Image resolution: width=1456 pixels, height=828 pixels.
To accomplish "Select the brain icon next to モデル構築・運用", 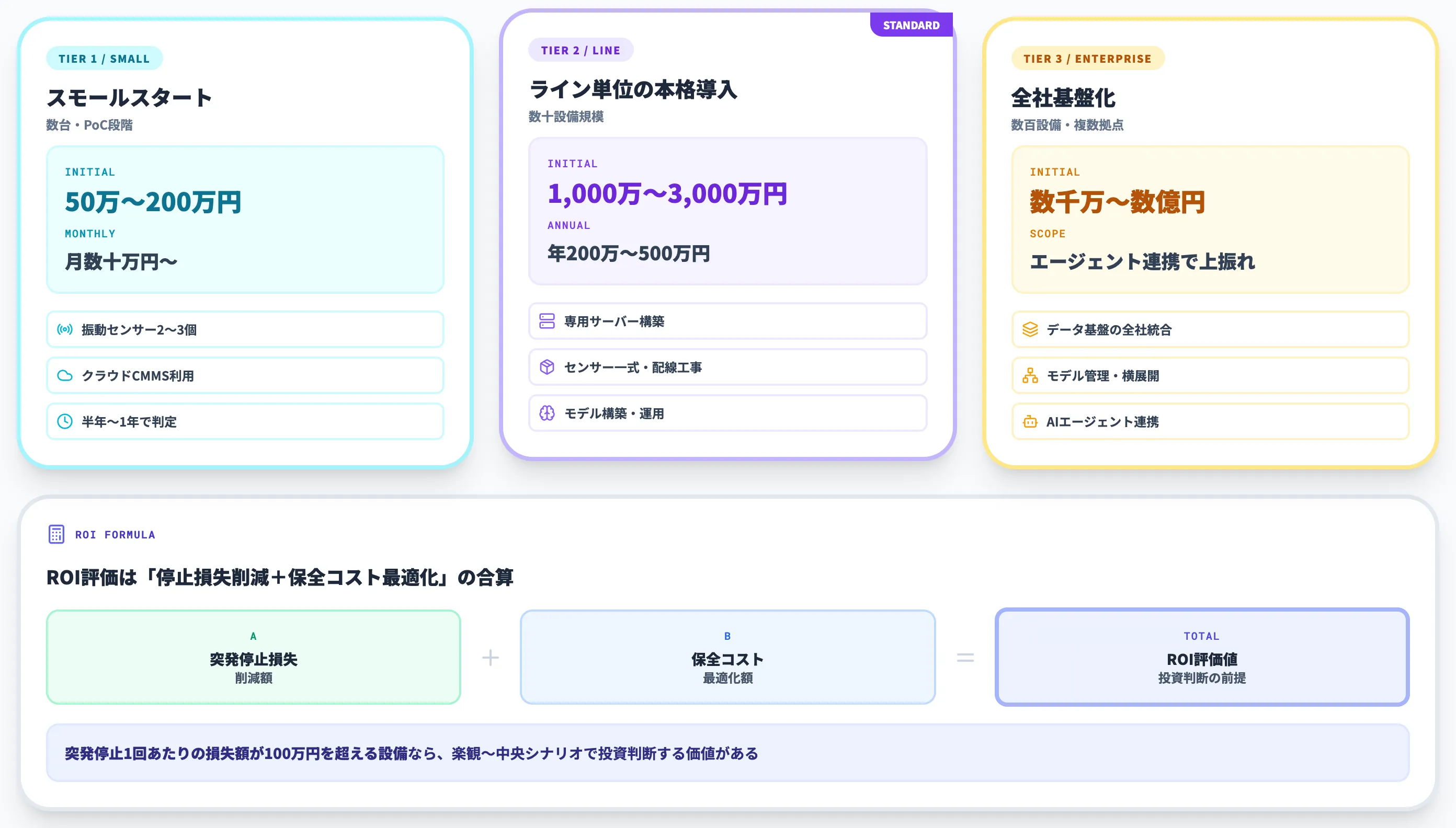I will [x=548, y=413].
